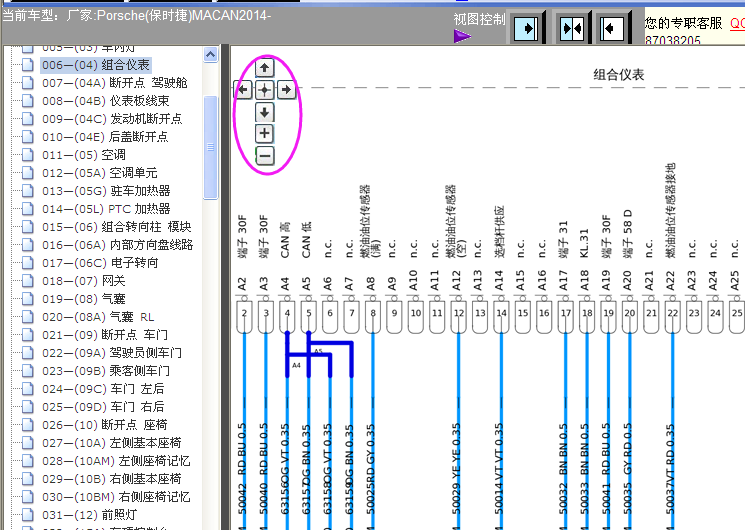This screenshot has width=745, height=530.
Task: Click wire label 50042 RD BU 0.5
Action: tap(242, 469)
